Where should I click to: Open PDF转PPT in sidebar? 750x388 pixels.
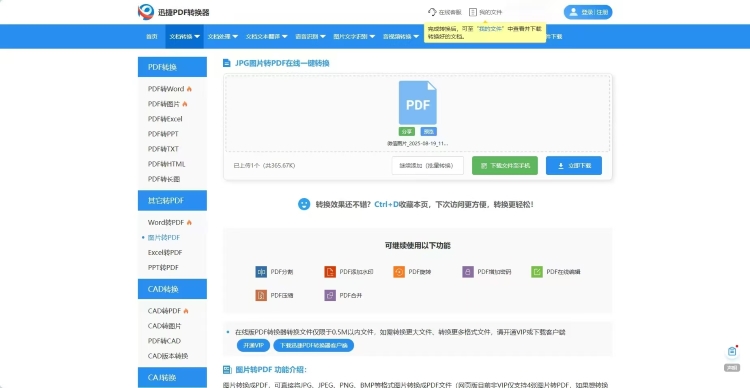coord(163,134)
